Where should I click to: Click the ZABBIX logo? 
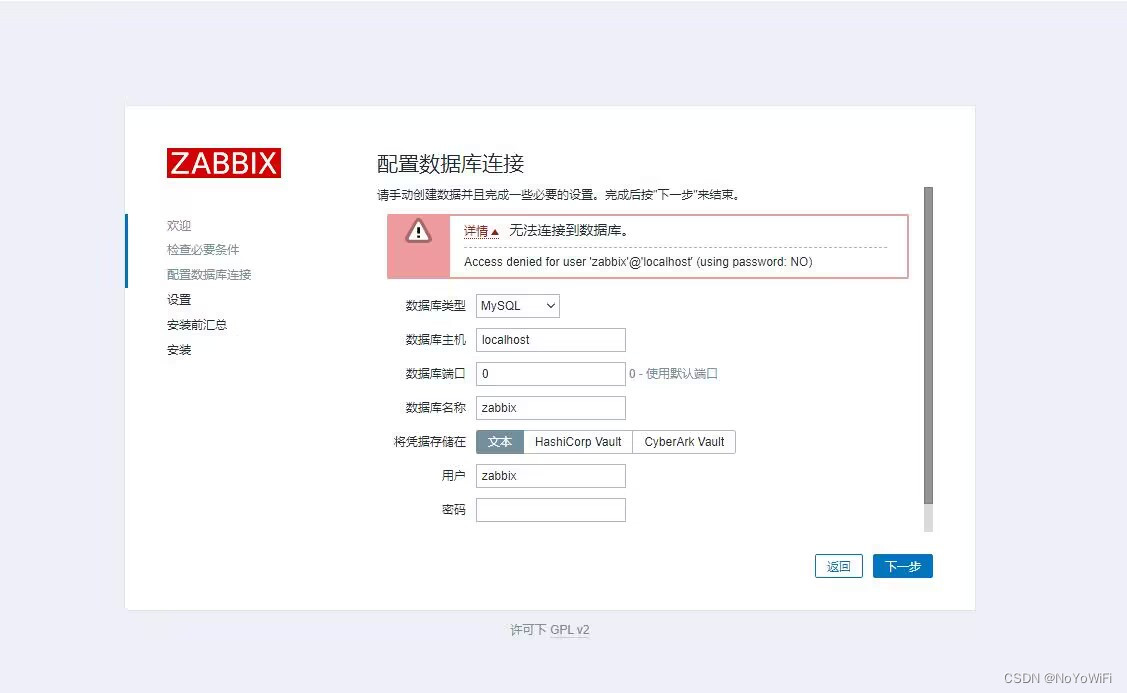[x=223, y=162]
